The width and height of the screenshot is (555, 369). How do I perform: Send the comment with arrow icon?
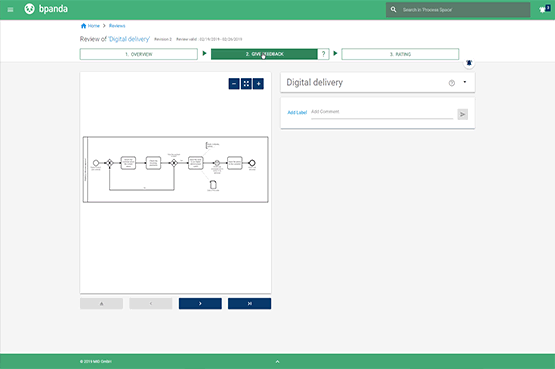[x=462, y=114]
